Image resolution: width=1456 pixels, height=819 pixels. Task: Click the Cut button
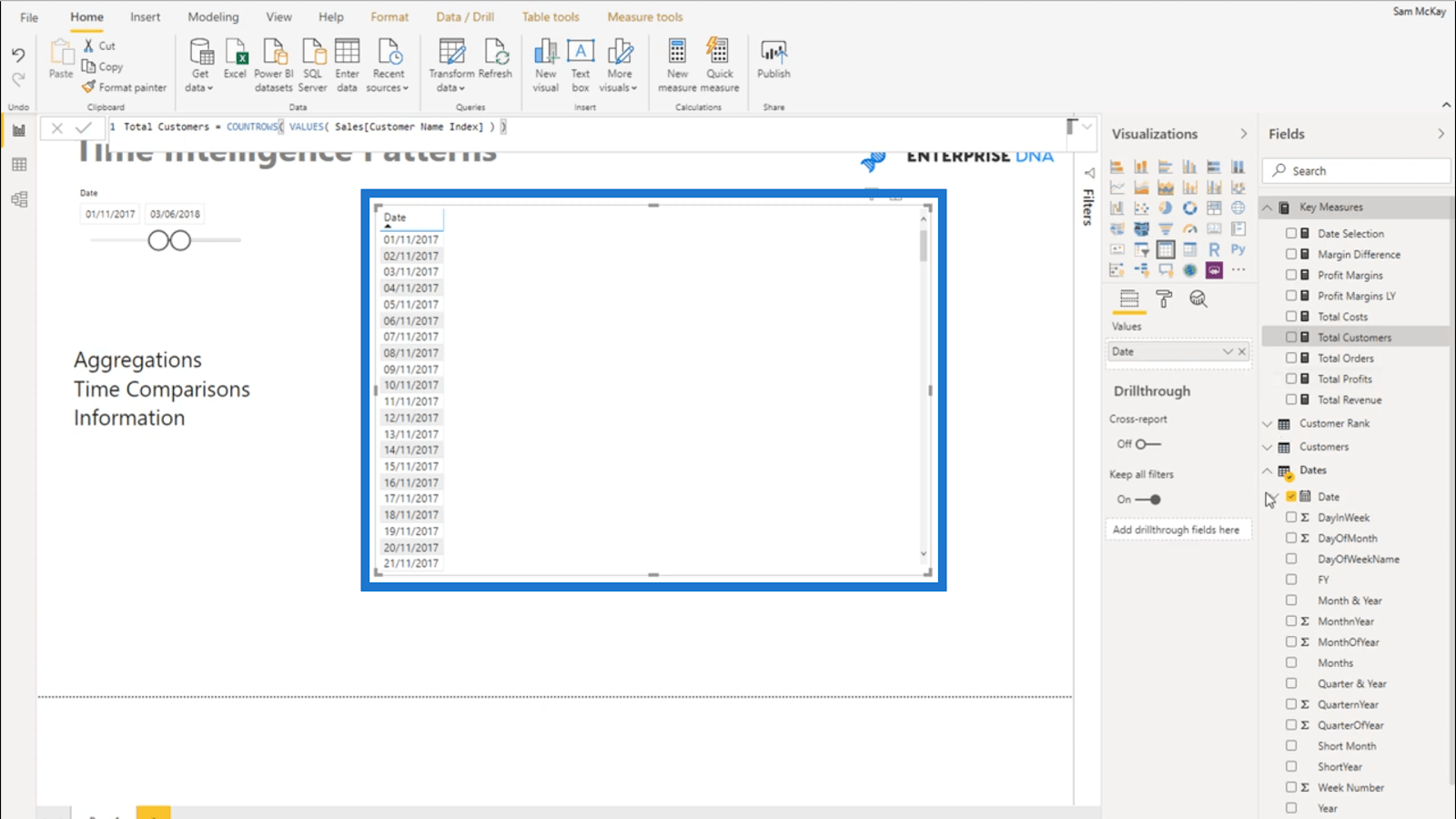coord(99,45)
